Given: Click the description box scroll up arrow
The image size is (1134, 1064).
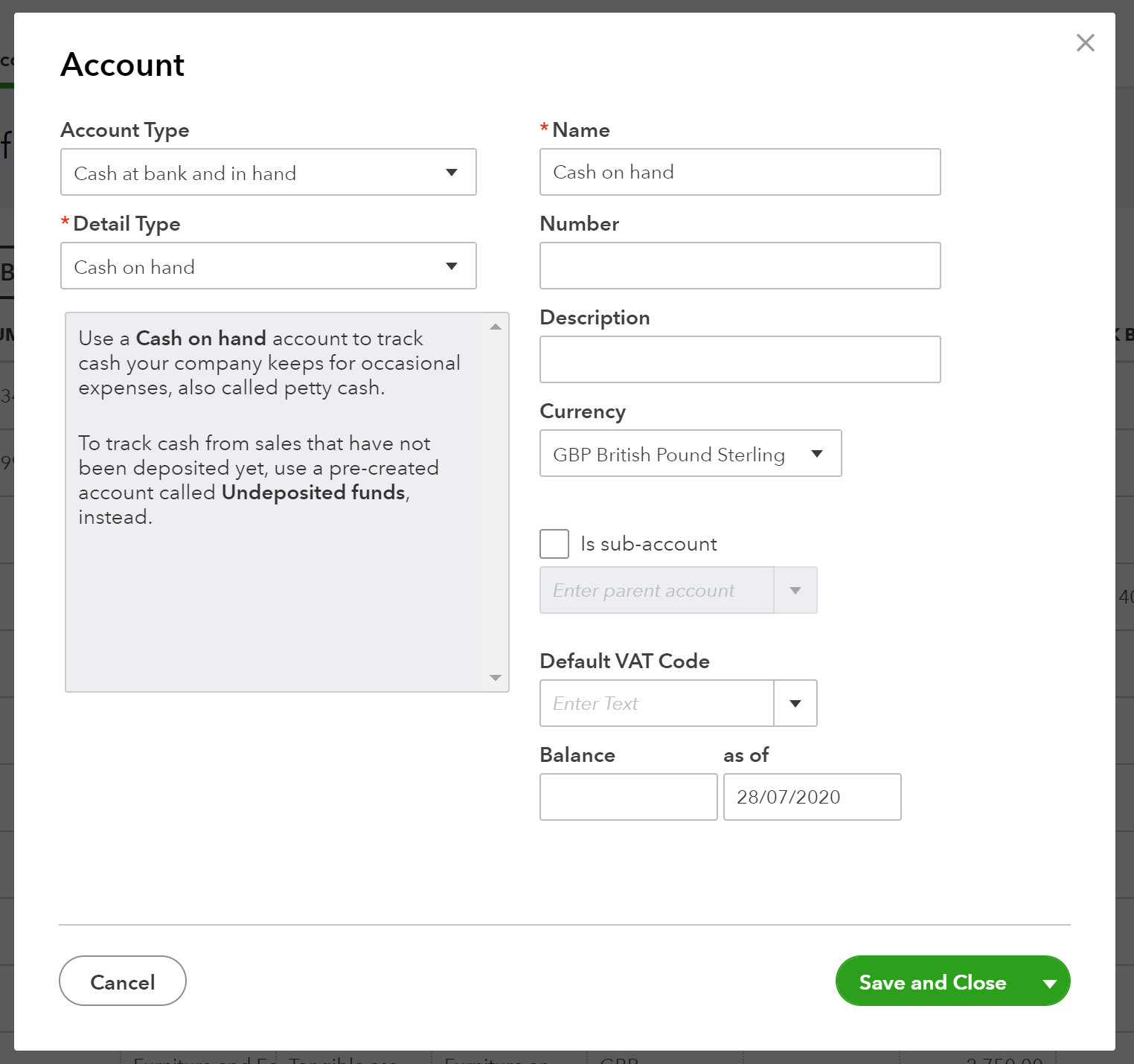Looking at the screenshot, I should pos(494,324).
